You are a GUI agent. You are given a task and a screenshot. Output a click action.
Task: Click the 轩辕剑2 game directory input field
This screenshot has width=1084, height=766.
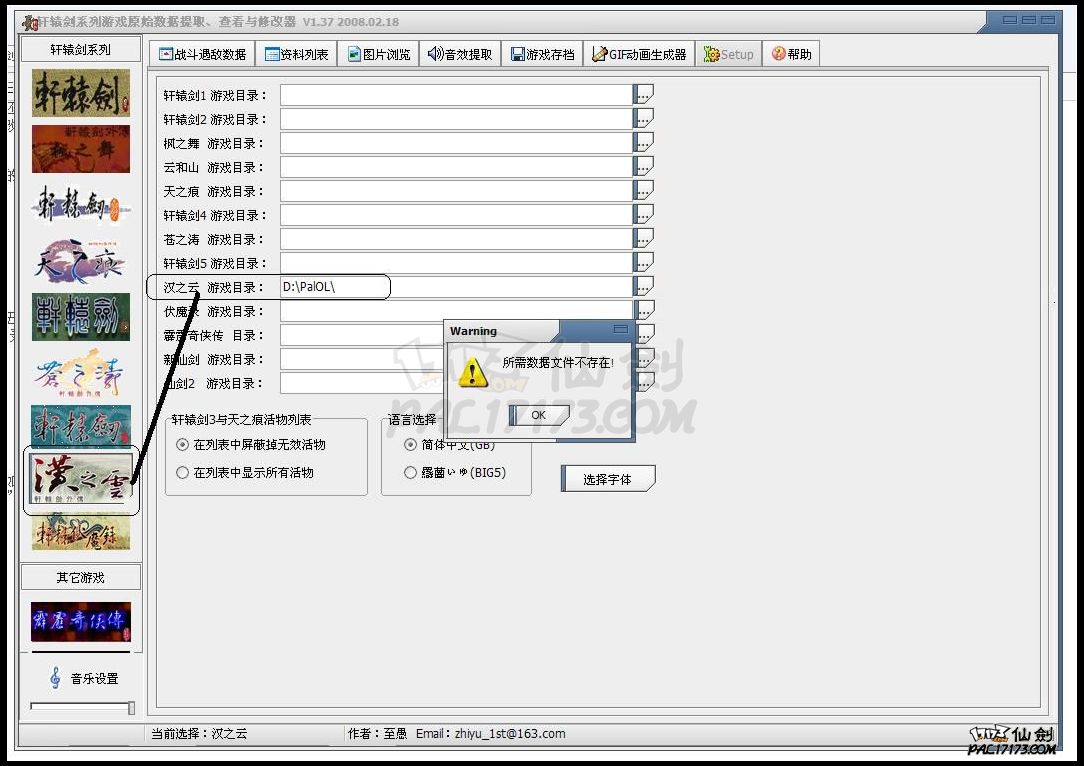pos(456,119)
